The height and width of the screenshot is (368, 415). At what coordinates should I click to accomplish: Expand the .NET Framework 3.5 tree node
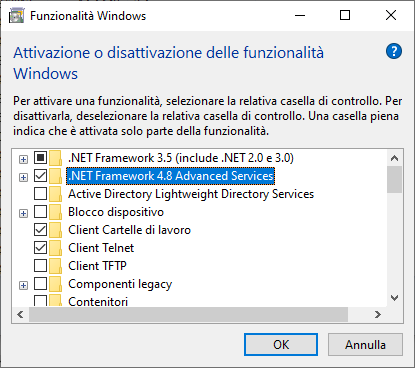tap(23, 159)
